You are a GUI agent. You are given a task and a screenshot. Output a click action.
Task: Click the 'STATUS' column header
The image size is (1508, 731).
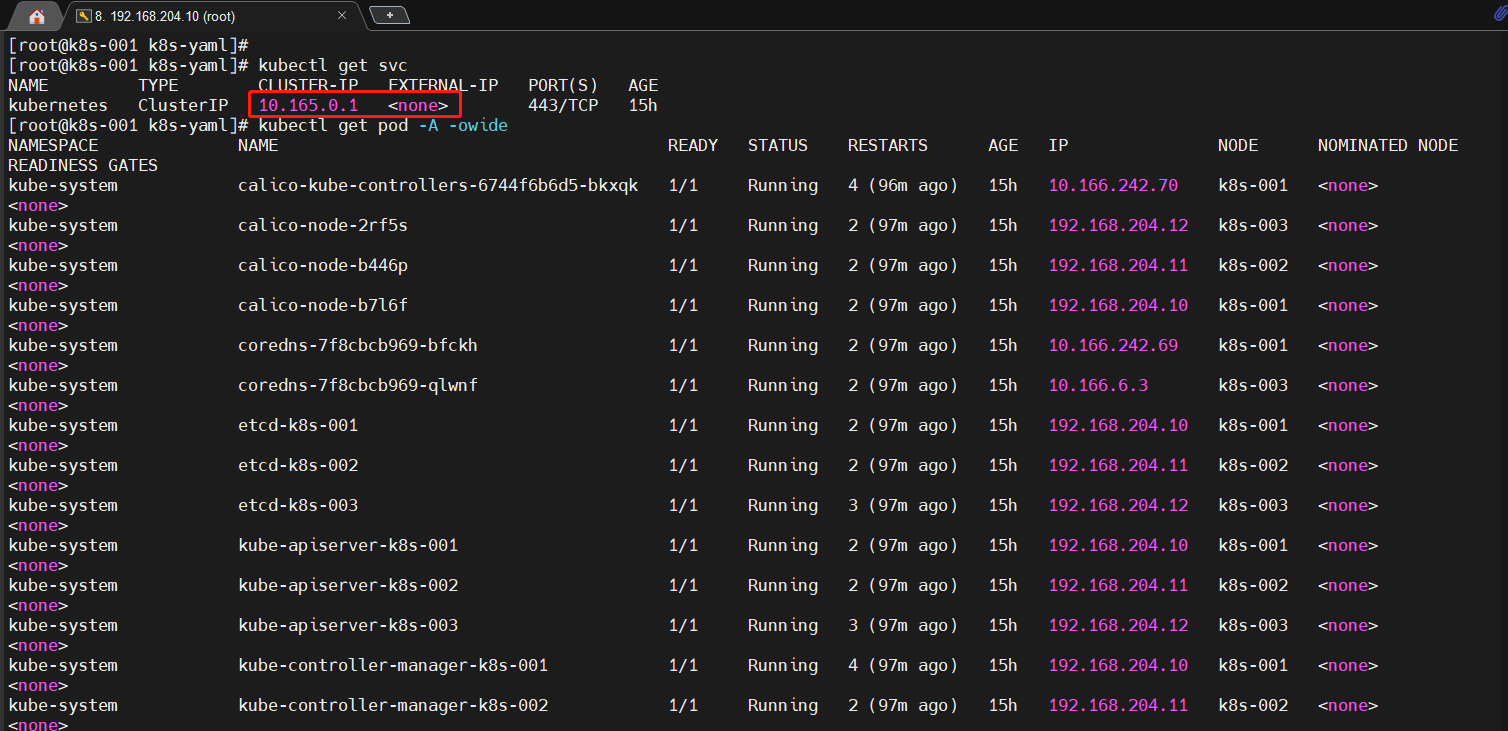[x=778, y=146]
